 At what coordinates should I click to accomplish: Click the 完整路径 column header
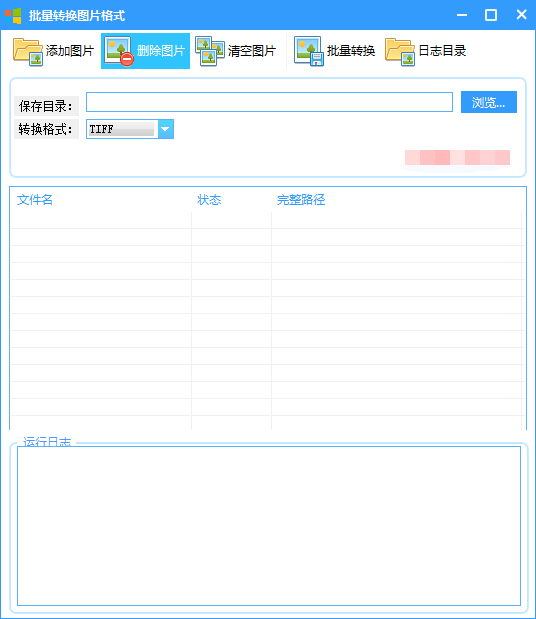(x=301, y=200)
